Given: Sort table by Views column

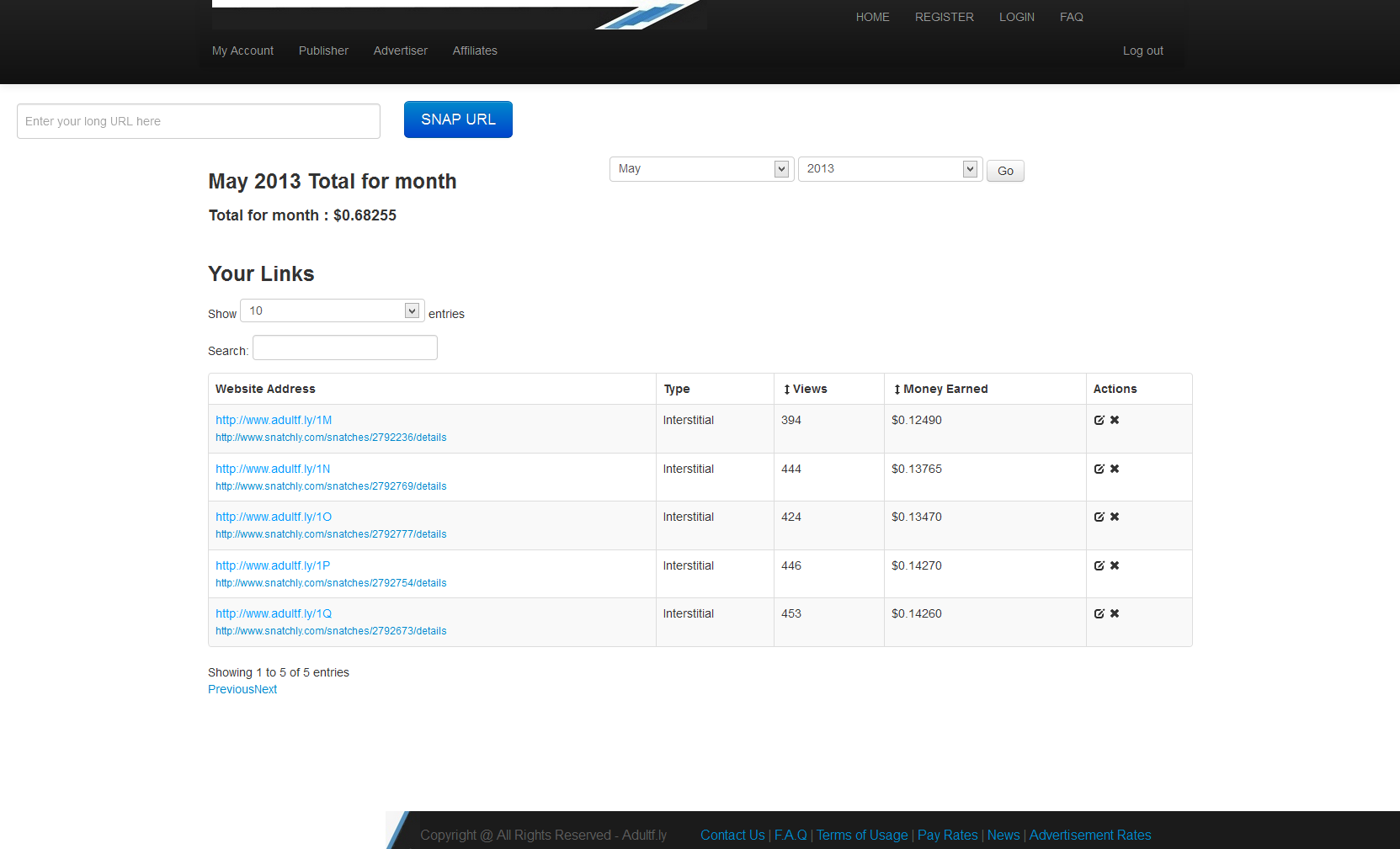Looking at the screenshot, I should coord(806,389).
